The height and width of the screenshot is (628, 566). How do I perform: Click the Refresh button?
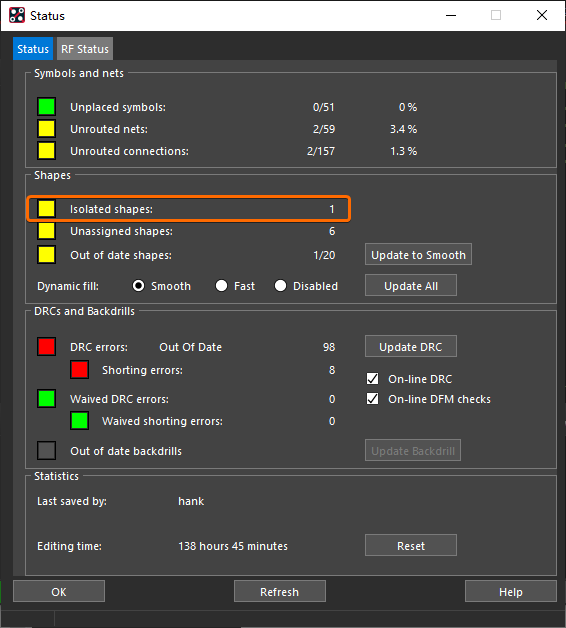(280, 591)
